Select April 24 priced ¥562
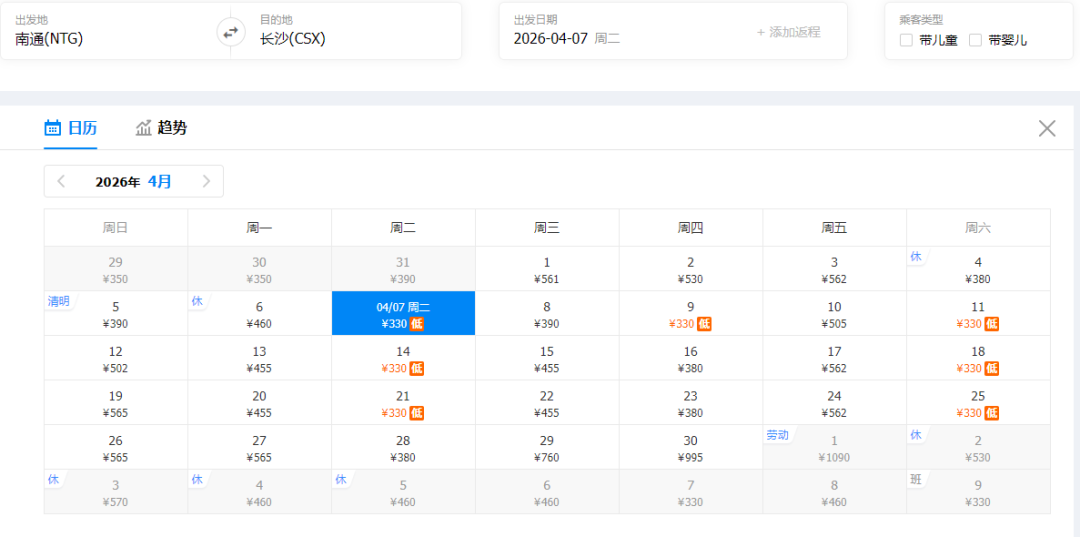This screenshot has height=537, width=1080. coord(834,403)
